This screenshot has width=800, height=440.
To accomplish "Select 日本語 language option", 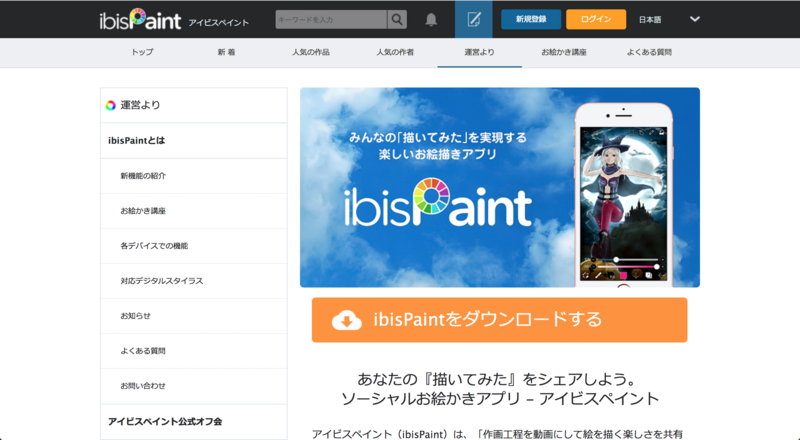I will [650, 19].
